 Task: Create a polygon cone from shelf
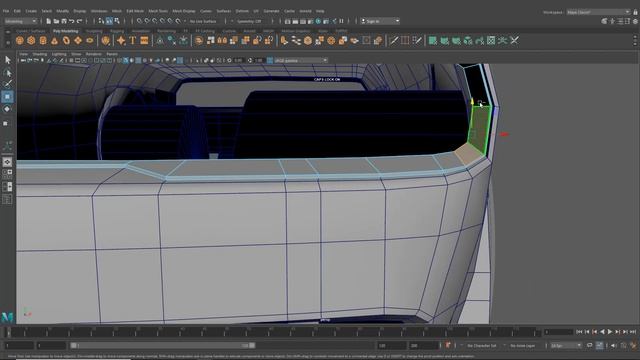point(55,40)
